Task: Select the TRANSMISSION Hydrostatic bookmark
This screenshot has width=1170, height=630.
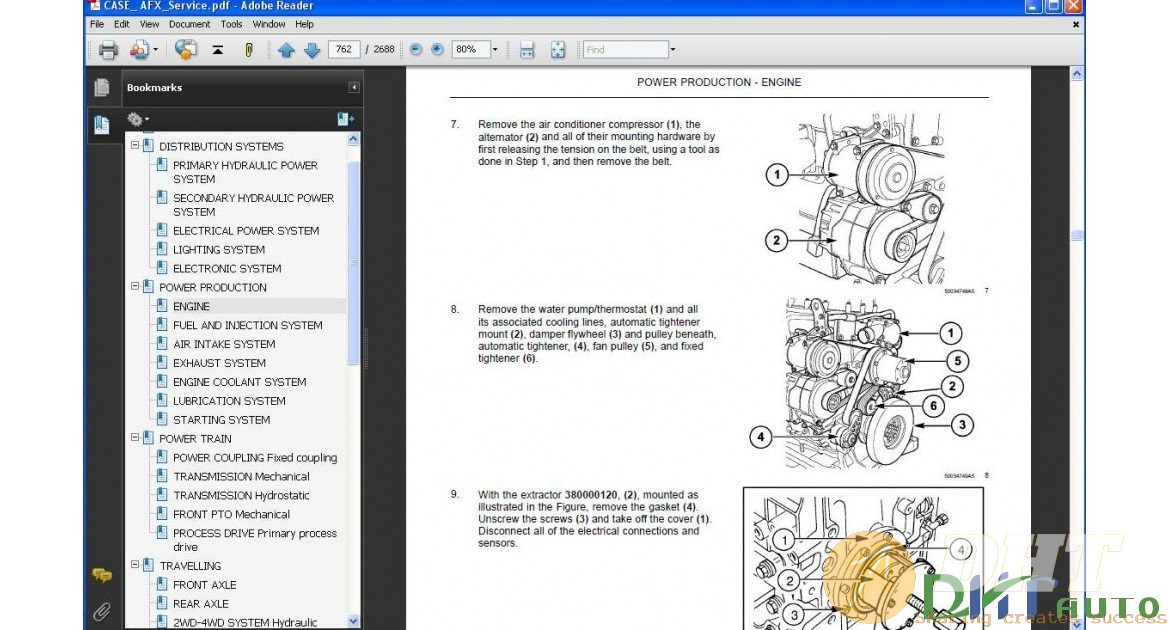Action: (241, 495)
